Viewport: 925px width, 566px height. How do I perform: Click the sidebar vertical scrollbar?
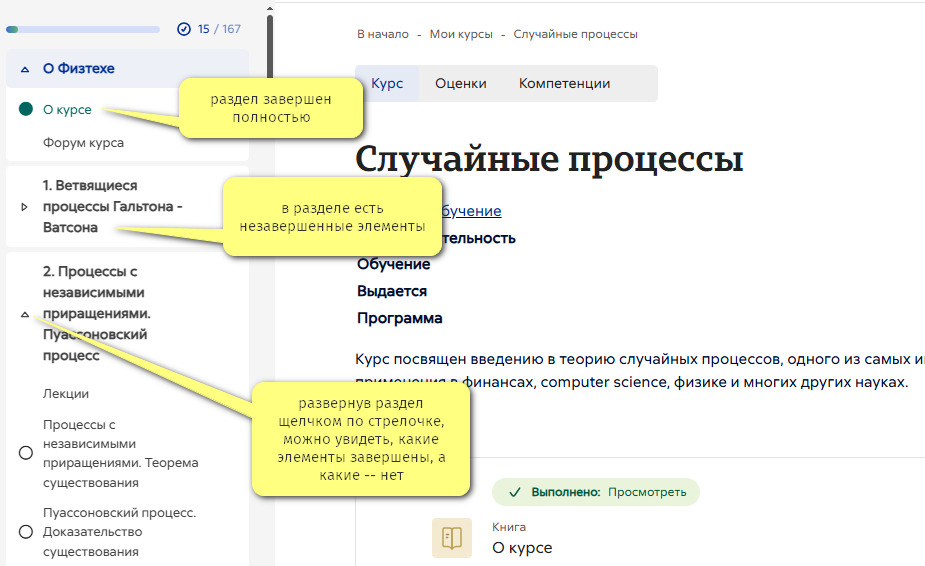[x=270, y=60]
